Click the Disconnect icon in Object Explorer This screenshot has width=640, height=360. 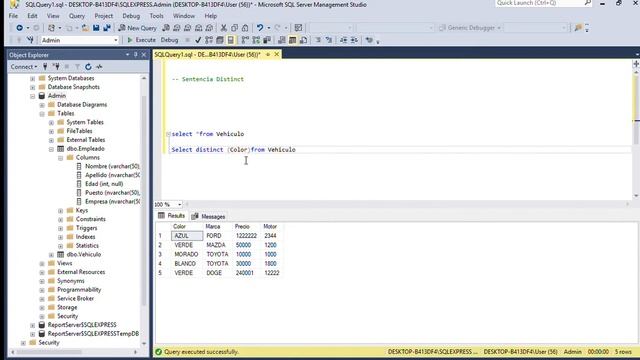click(56, 67)
